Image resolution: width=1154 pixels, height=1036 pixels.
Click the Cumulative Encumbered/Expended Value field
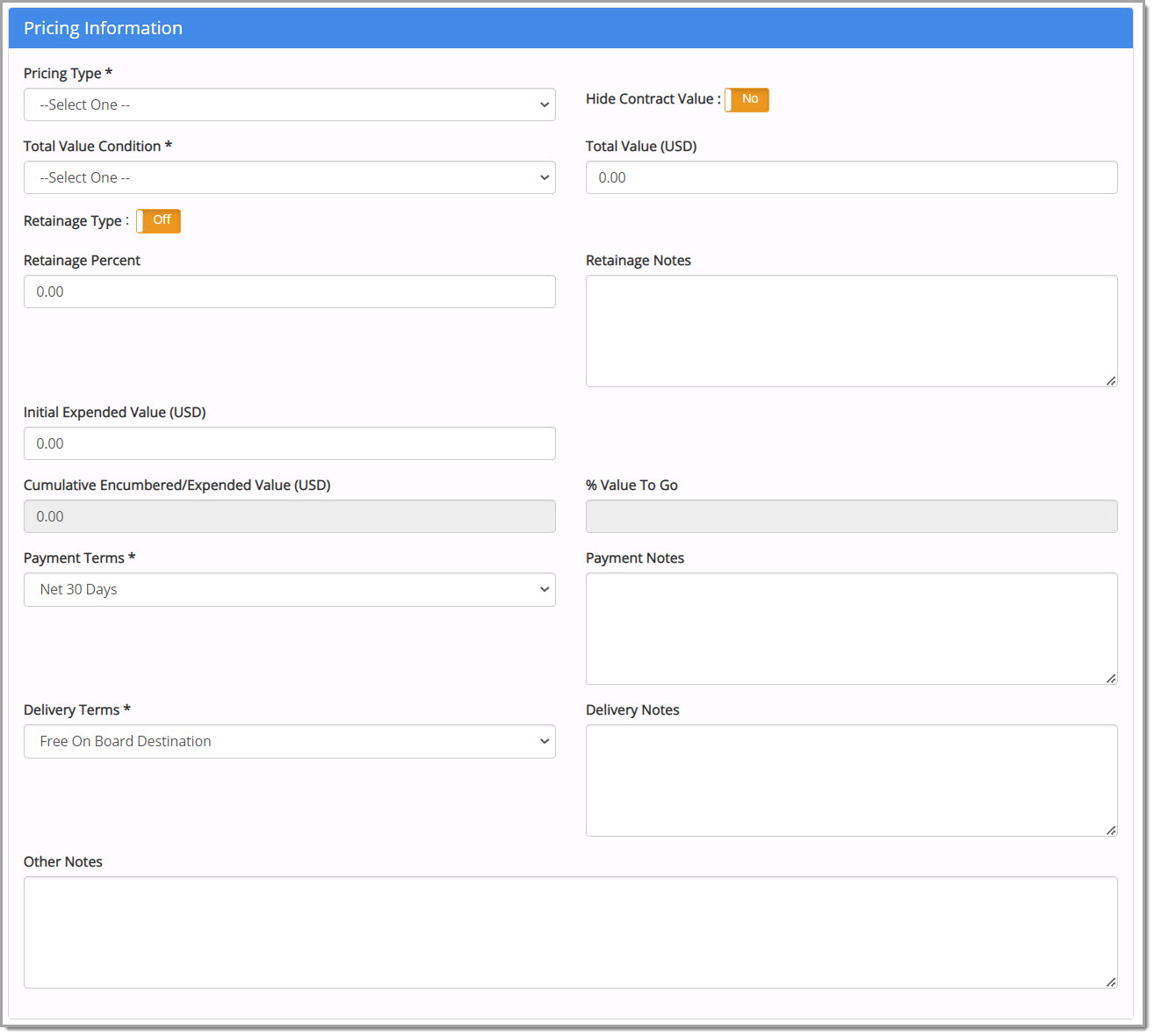coord(289,516)
